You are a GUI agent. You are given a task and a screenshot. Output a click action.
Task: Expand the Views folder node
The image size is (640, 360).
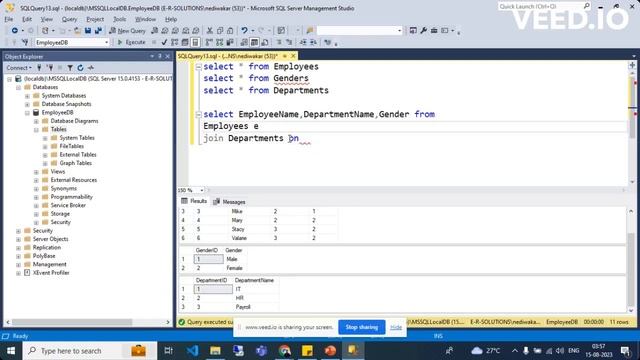click(x=36, y=172)
